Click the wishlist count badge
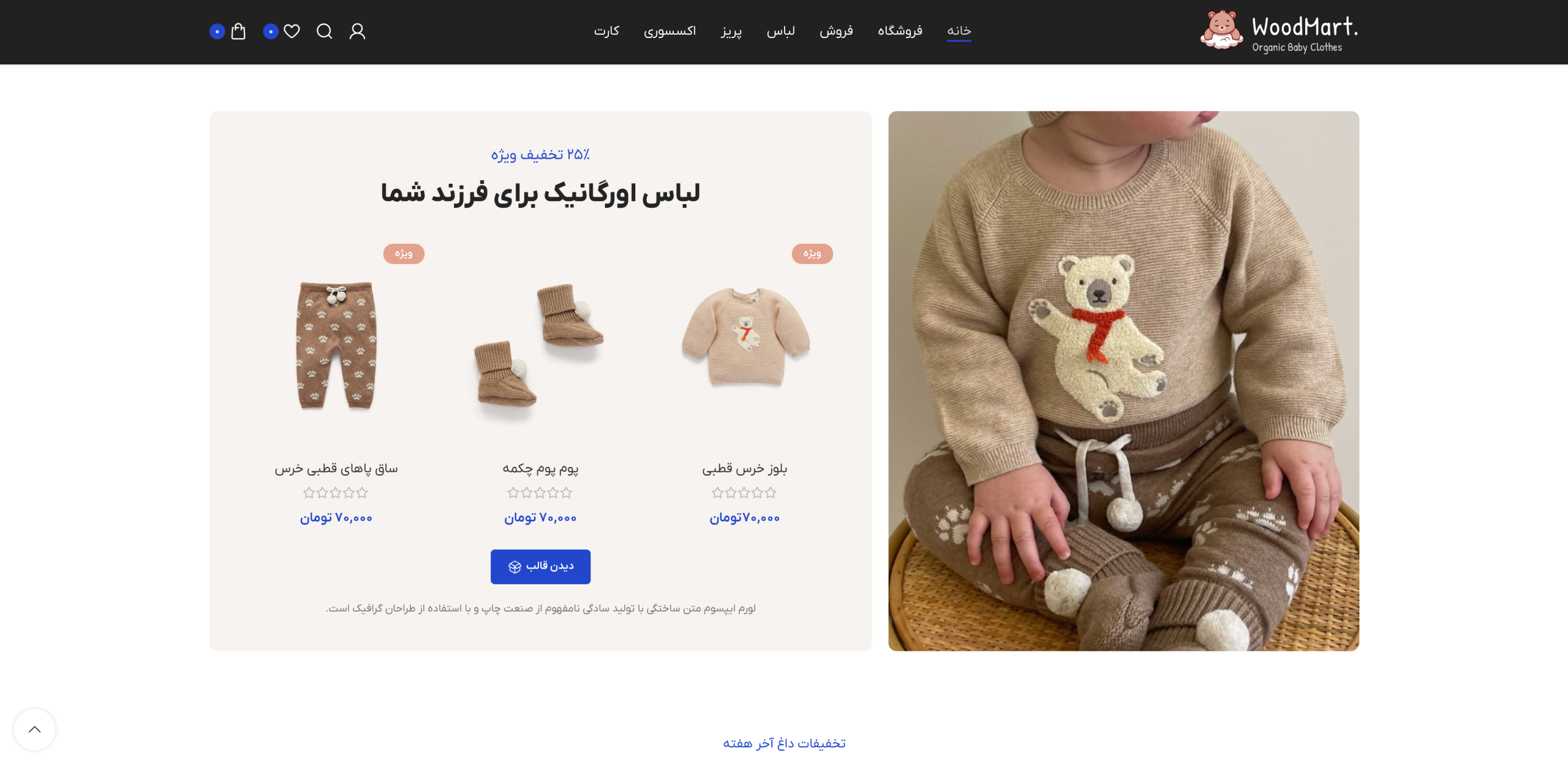The width and height of the screenshot is (1568, 766). [271, 31]
